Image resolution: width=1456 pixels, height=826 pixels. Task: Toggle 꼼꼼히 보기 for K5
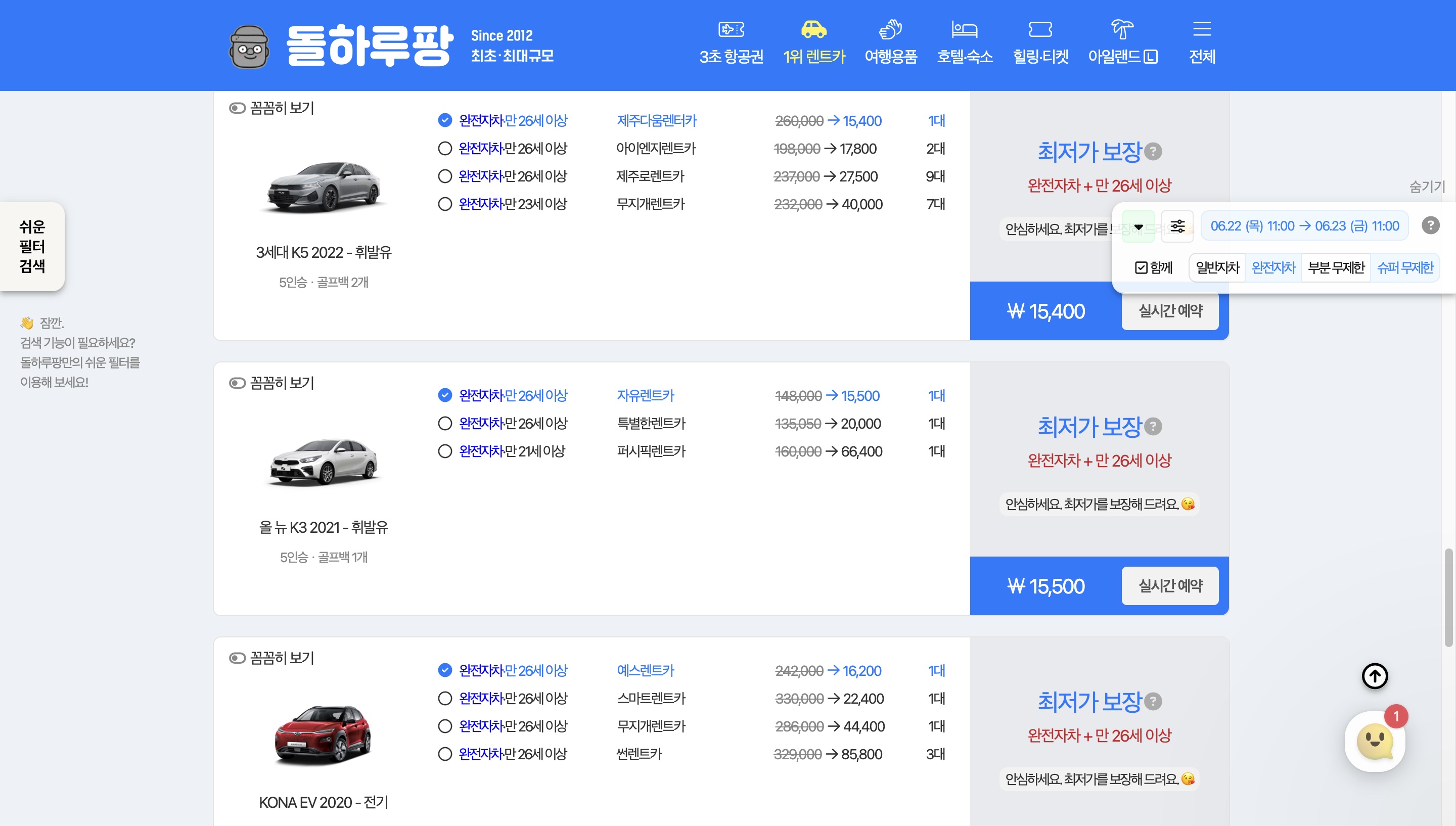click(237, 108)
